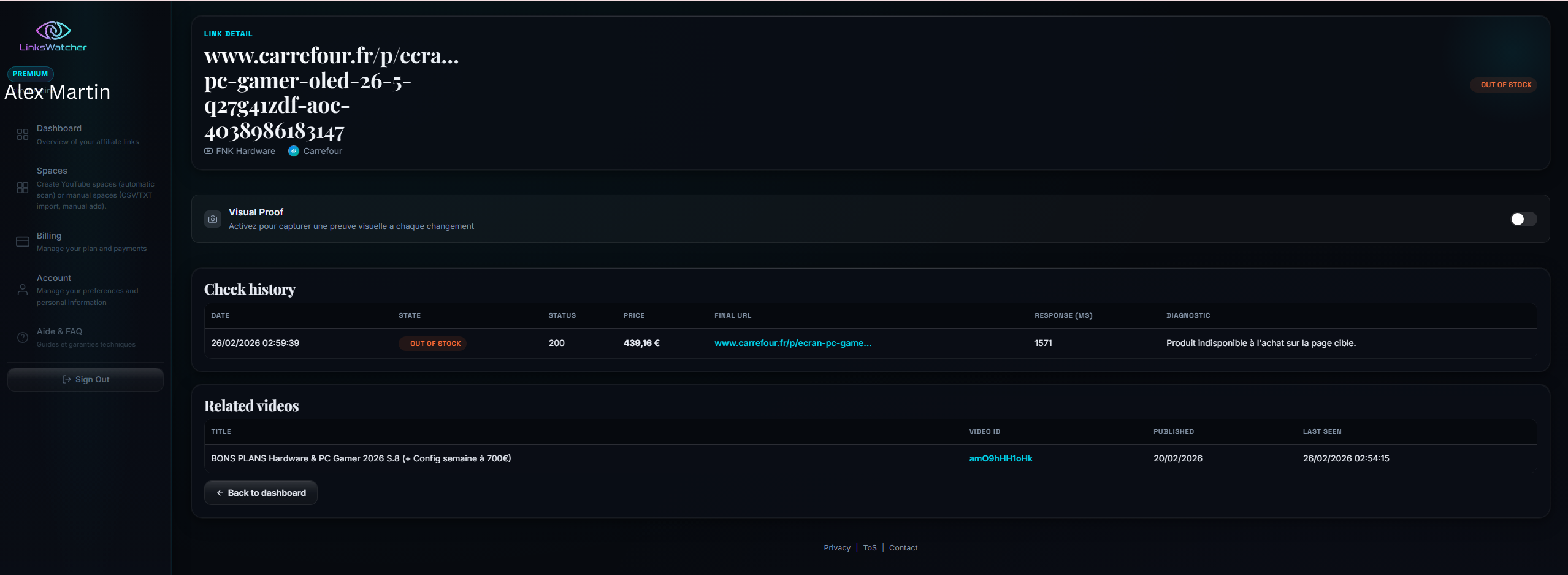Click the Spaces icon in the sidebar
The width and height of the screenshot is (1568, 575).
[x=22, y=188]
